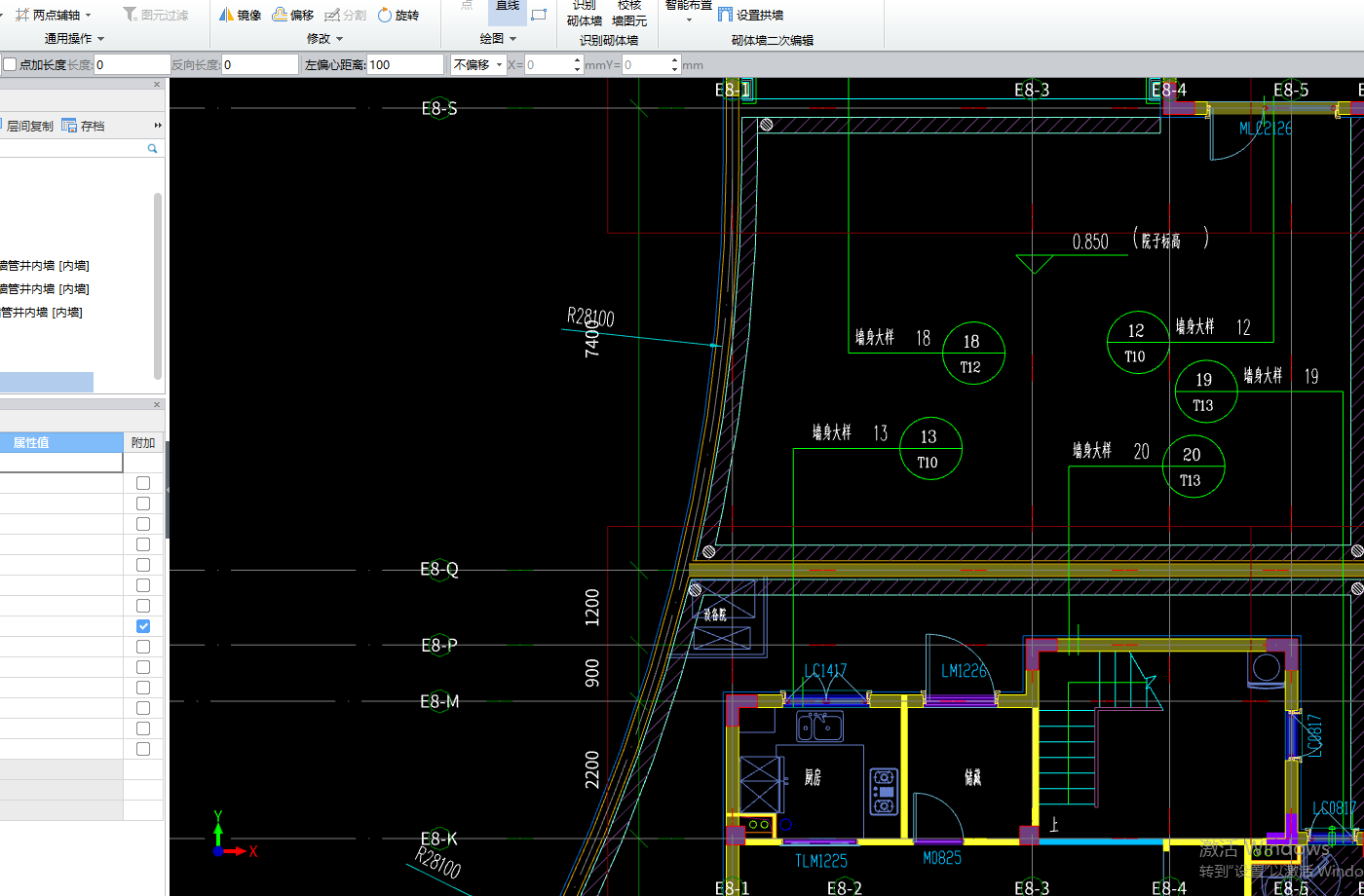Click the M0825 door label
1364x896 pixels.
tap(942, 859)
